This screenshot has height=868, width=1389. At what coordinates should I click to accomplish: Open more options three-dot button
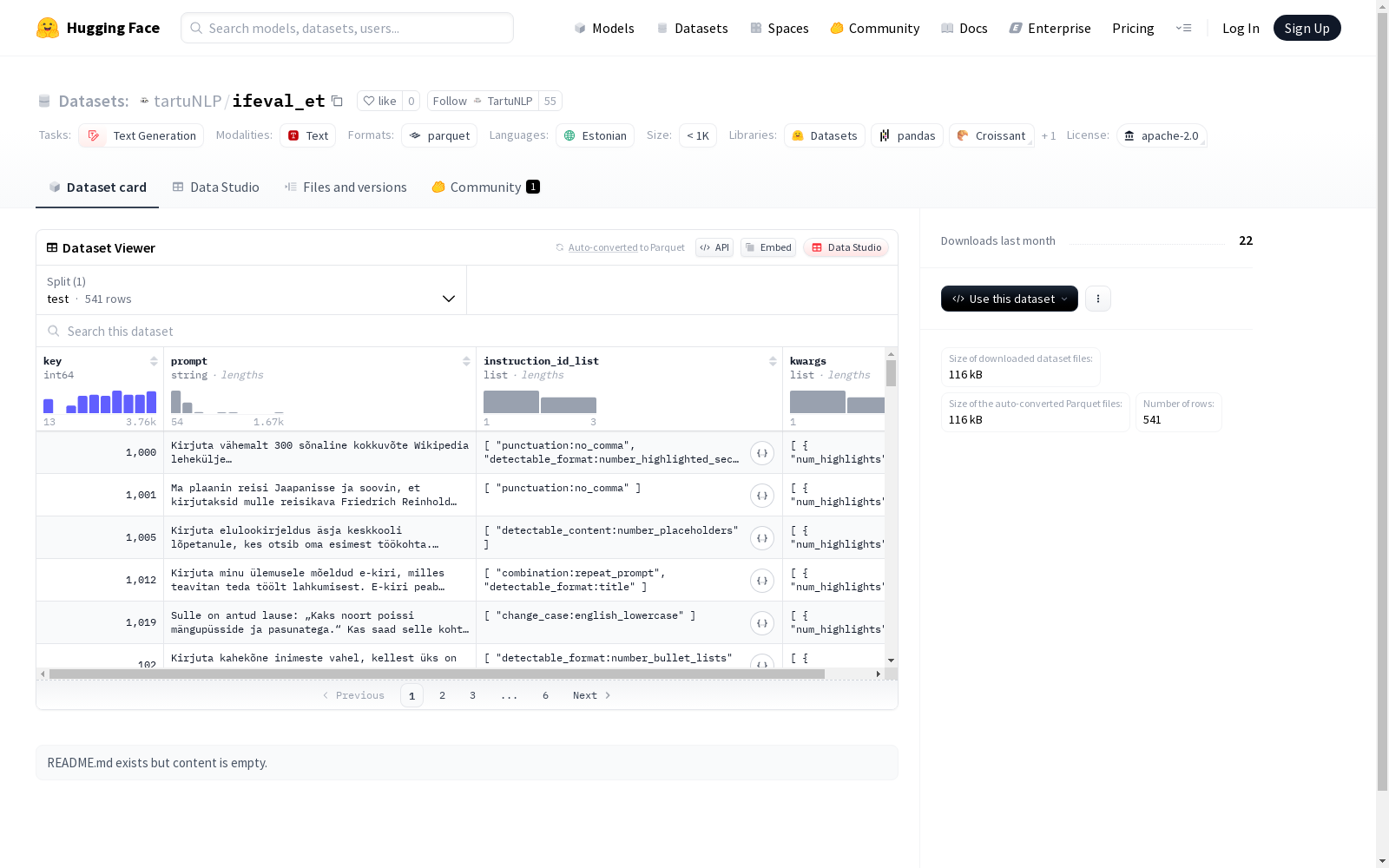tap(1098, 299)
